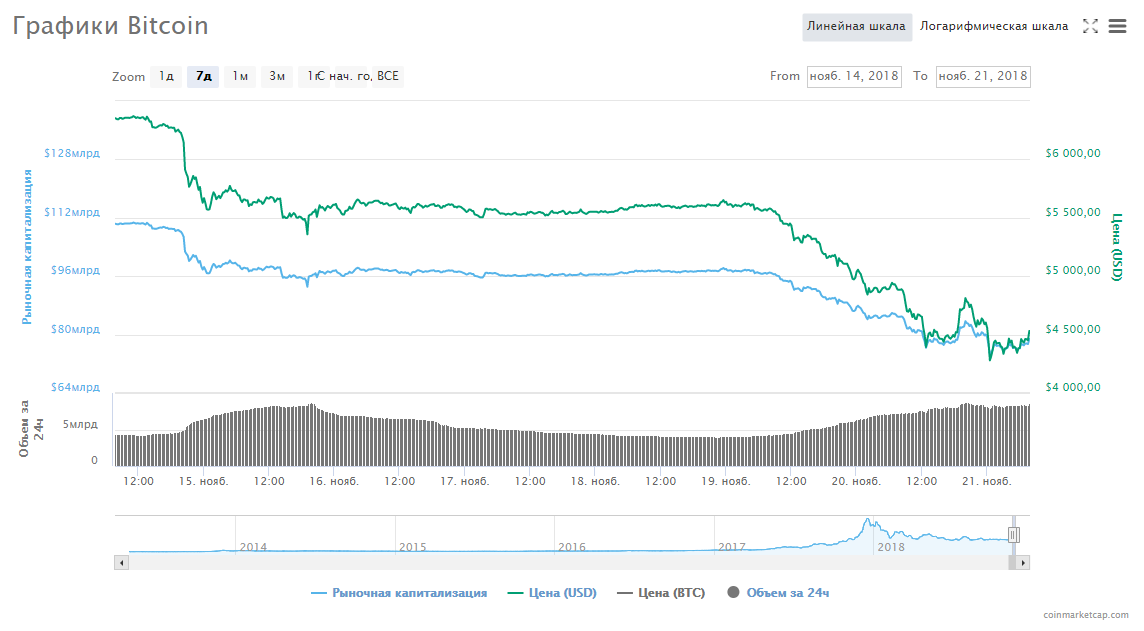
Task: Click the $112млрд market cap label
Action: pyautogui.click(x=72, y=212)
